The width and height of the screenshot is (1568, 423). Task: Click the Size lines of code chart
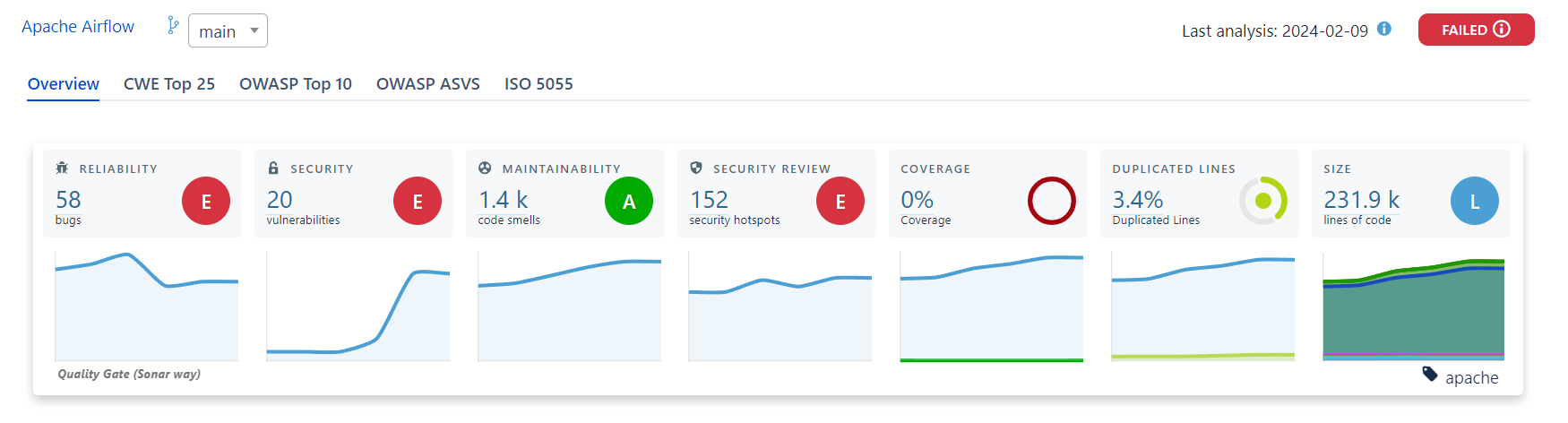1414,306
